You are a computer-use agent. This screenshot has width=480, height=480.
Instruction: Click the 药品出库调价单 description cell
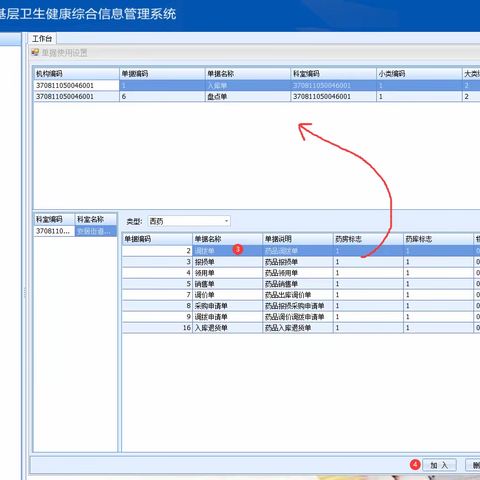298,295
